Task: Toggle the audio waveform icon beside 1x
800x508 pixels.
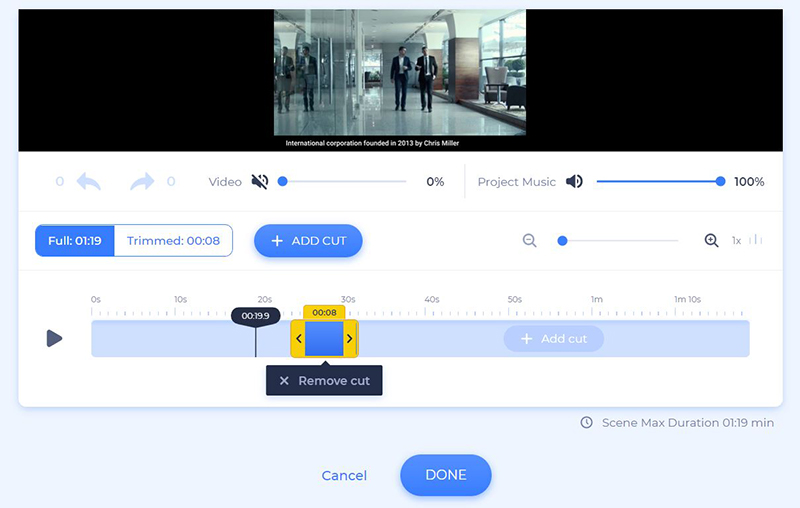Action: (x=755, y=241)
